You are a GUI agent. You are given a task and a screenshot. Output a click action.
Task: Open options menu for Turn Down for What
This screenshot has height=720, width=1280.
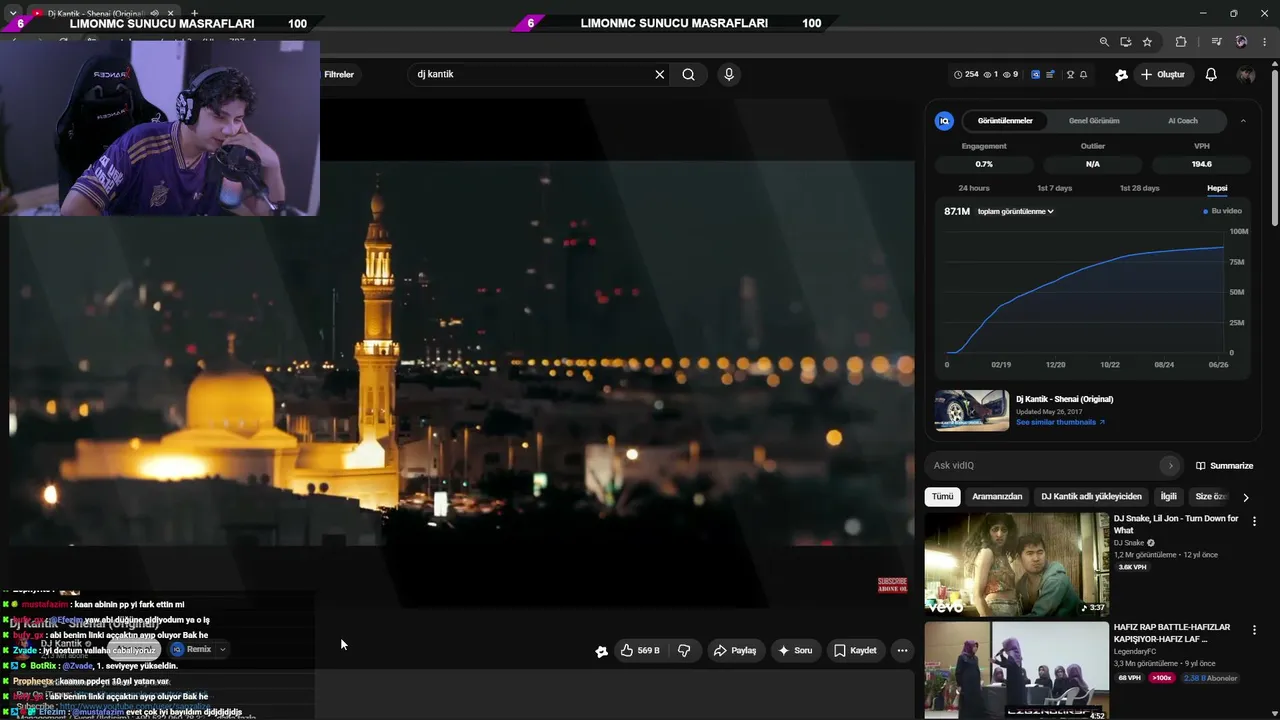(x=1254, y=521)
